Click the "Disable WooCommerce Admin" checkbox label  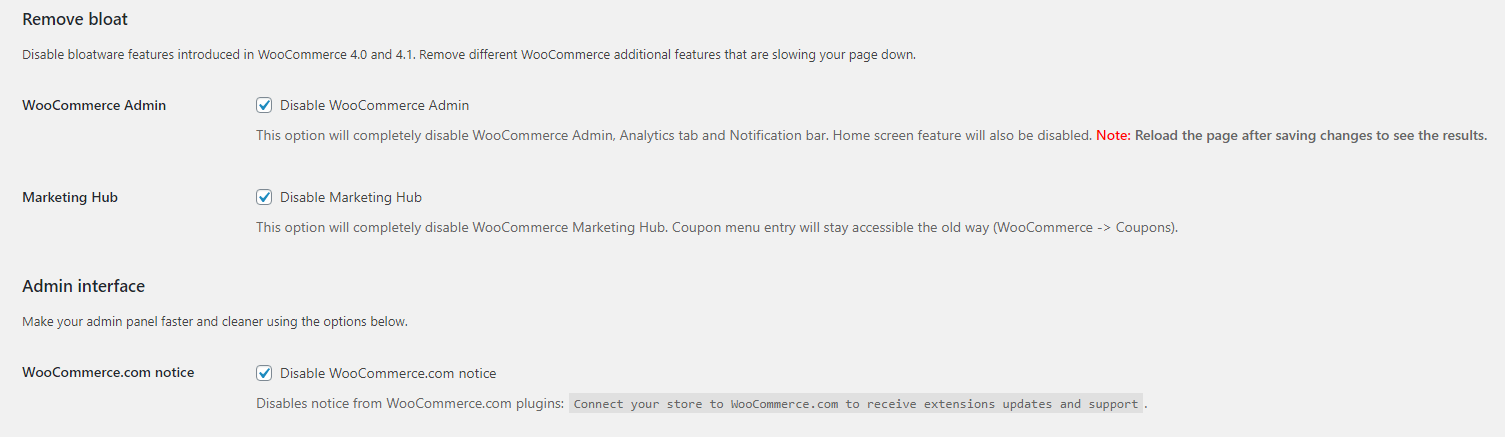374,105
